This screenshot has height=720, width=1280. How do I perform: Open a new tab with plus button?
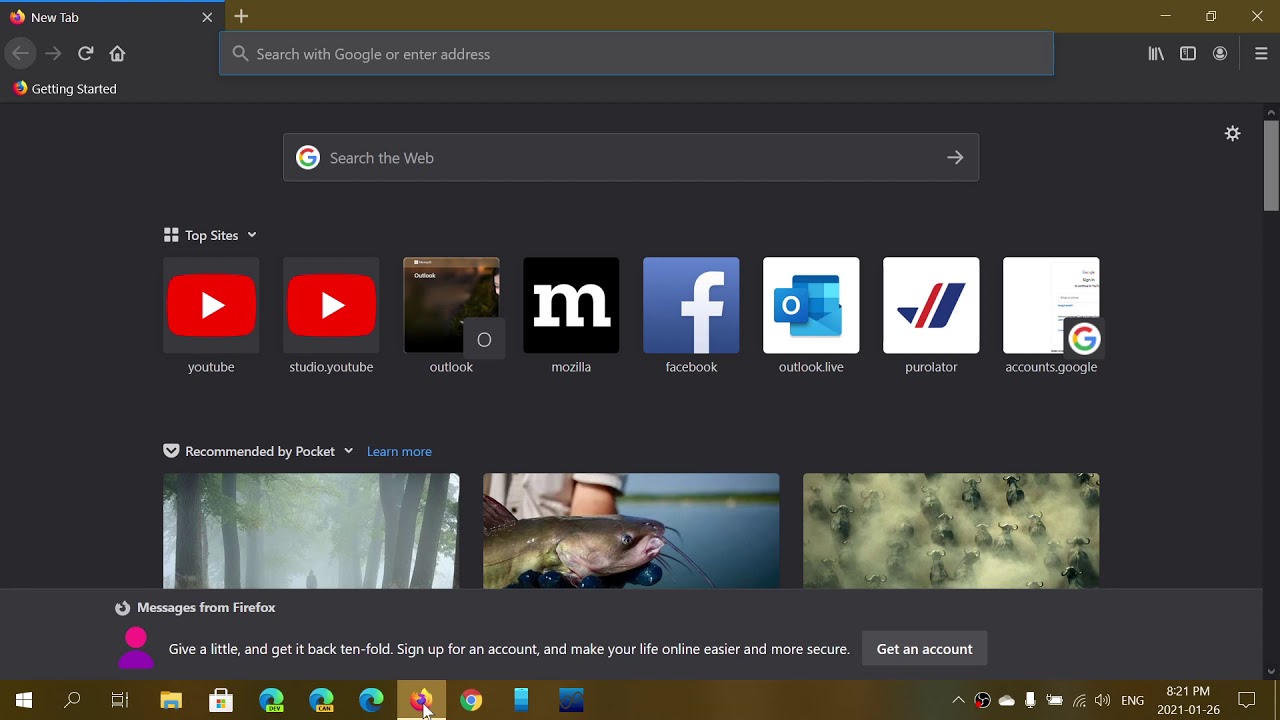[241, 17]
